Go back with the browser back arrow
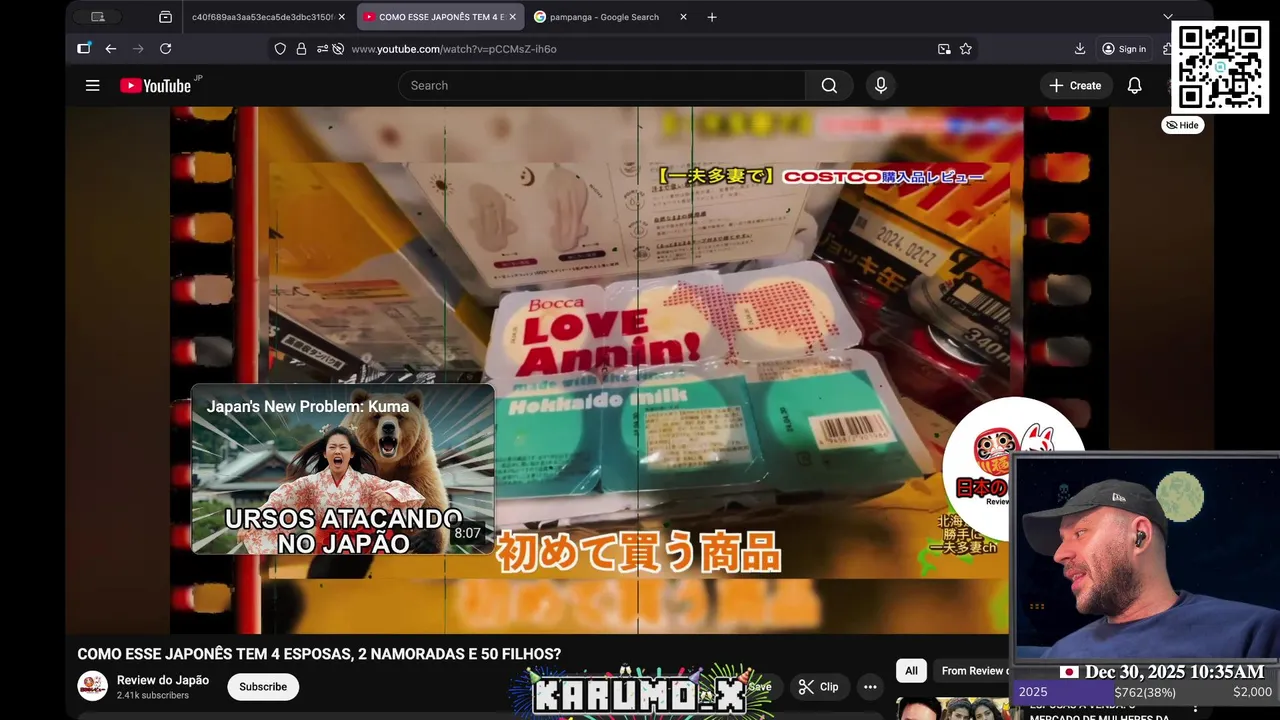The width and height of the screenshot is (1280, 720). tap(111, 49)
